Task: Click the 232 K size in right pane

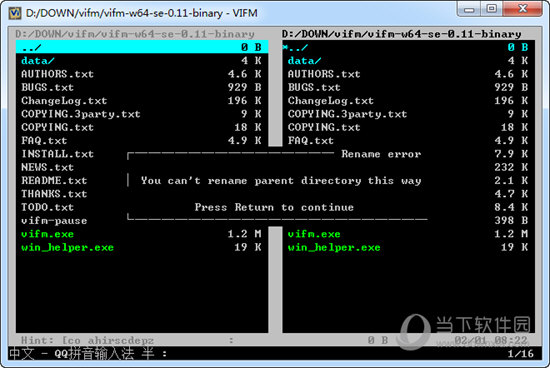Action: pos(511,167)
